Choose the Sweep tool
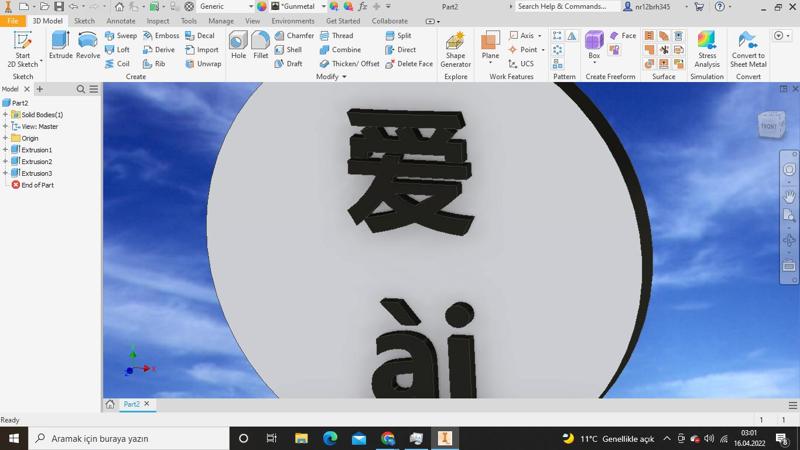The height and width of the screenshot is (450, 800). (121, 36)
